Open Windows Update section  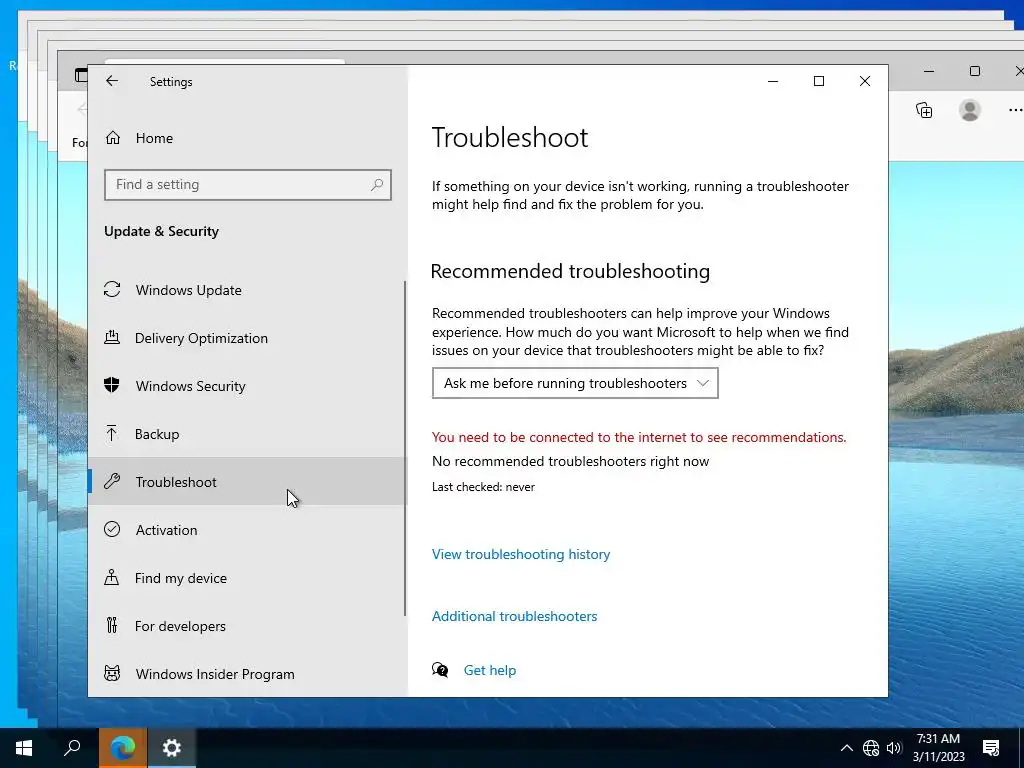[x=247, y=290]
